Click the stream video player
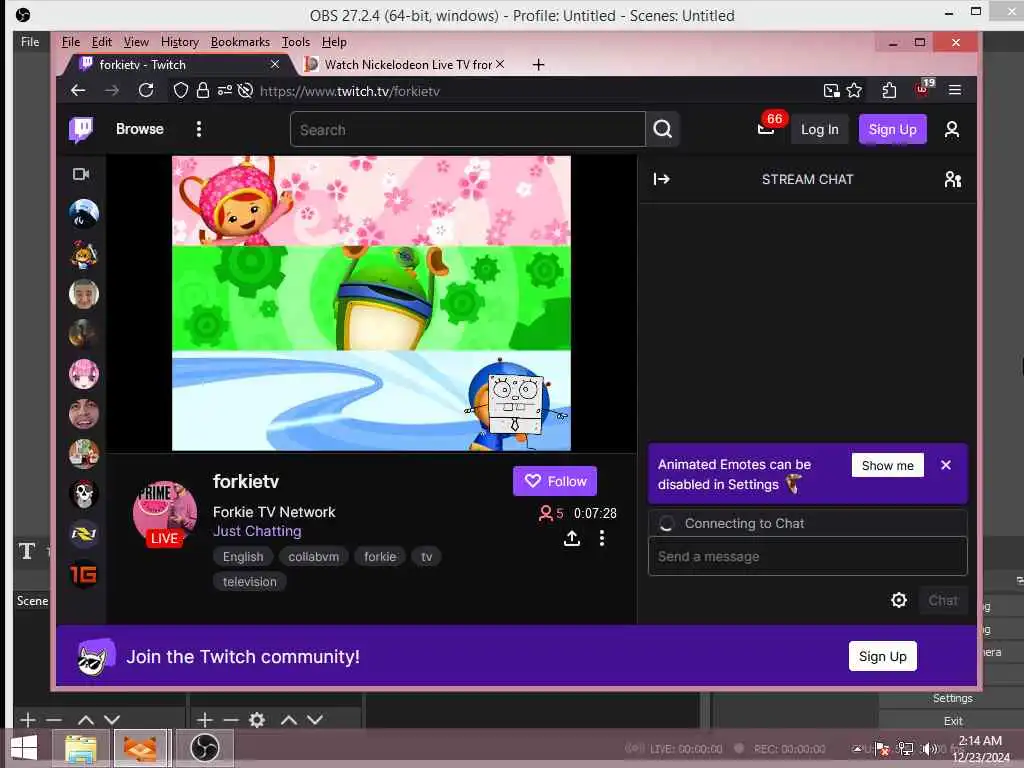Viewport: 1024px width, 768px height. [371, 303]
